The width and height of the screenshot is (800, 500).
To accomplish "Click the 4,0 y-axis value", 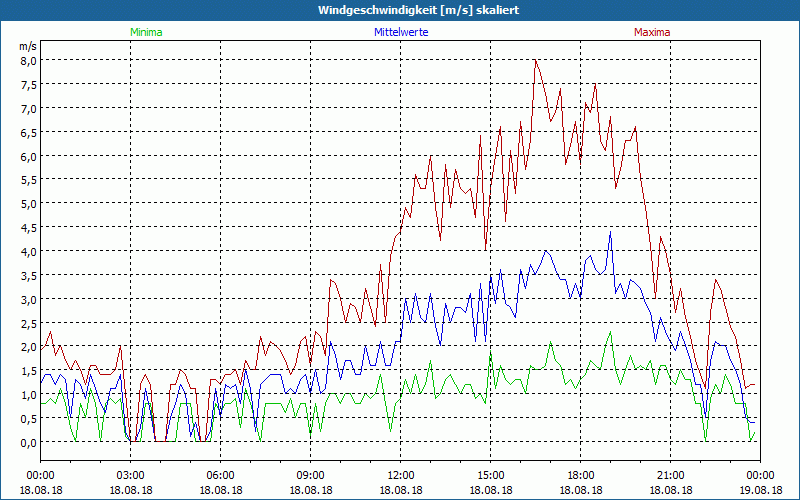I will [x=29, y=252].
